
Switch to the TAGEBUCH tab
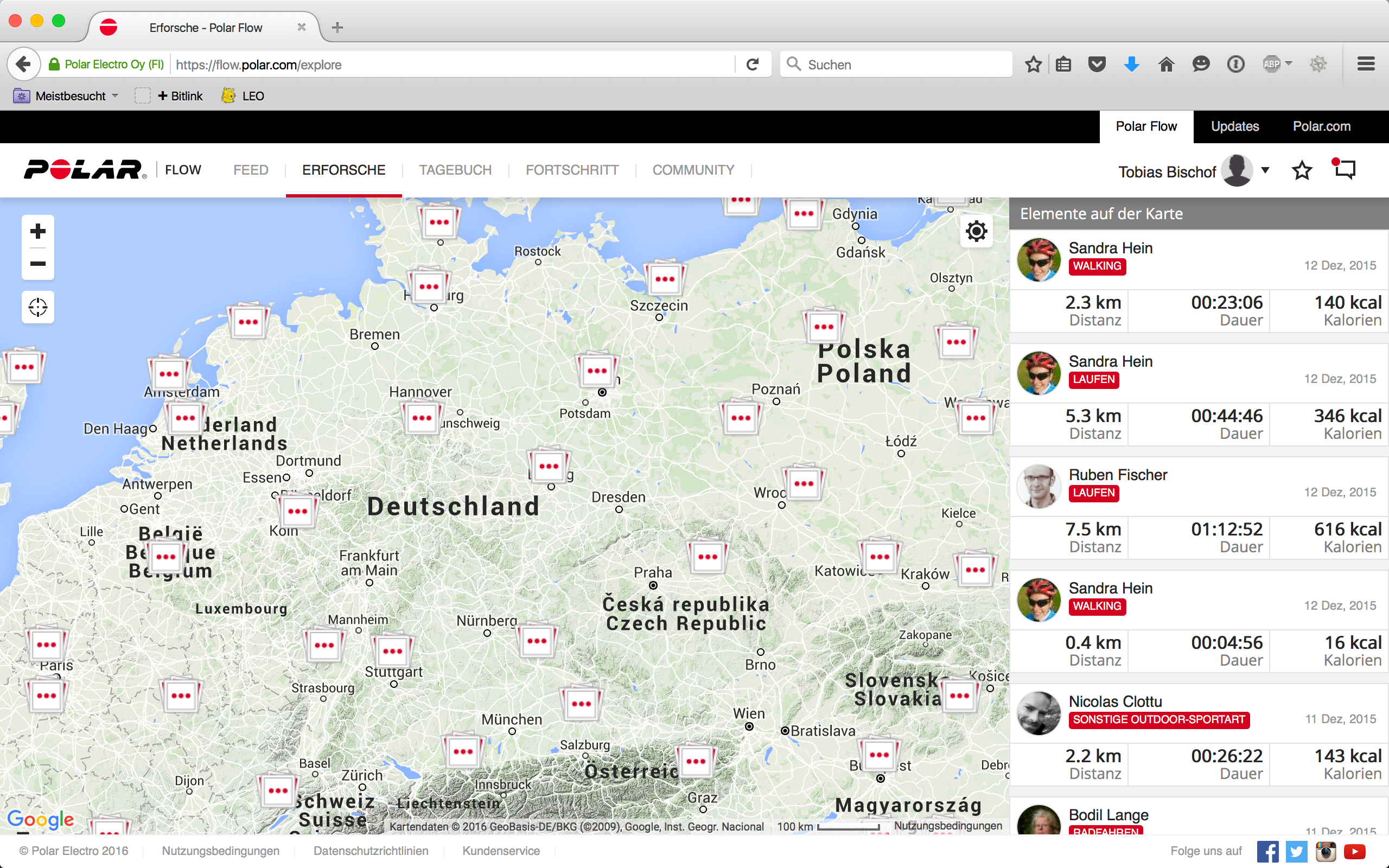coord(455,170)
